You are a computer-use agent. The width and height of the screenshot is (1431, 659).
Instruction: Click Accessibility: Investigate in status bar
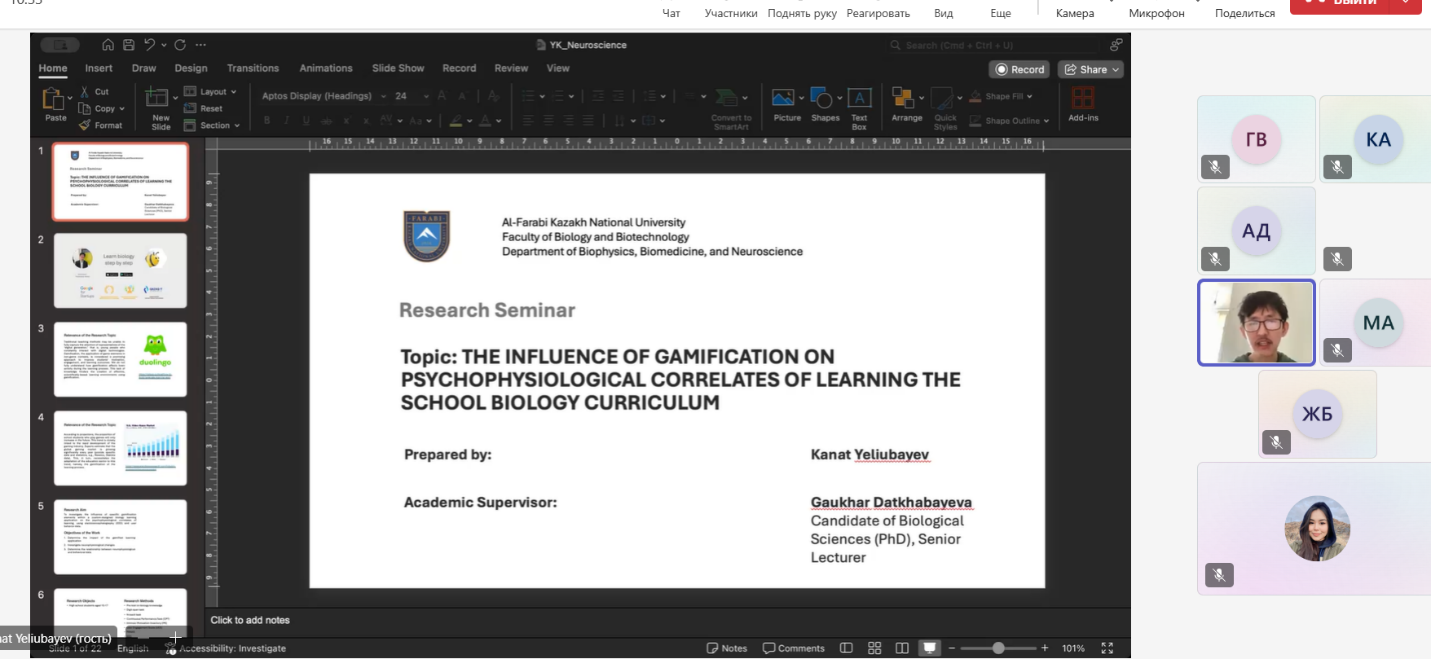click(x=227, y=648)
